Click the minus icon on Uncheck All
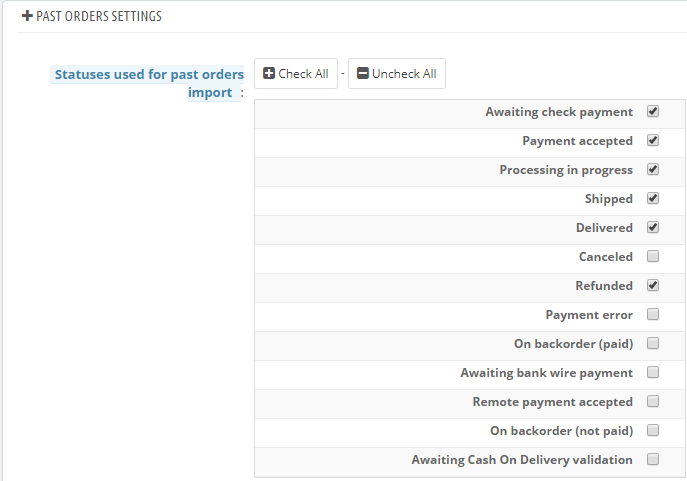The width and height of the screenshot is (687, 481). (x=362, y=73)
